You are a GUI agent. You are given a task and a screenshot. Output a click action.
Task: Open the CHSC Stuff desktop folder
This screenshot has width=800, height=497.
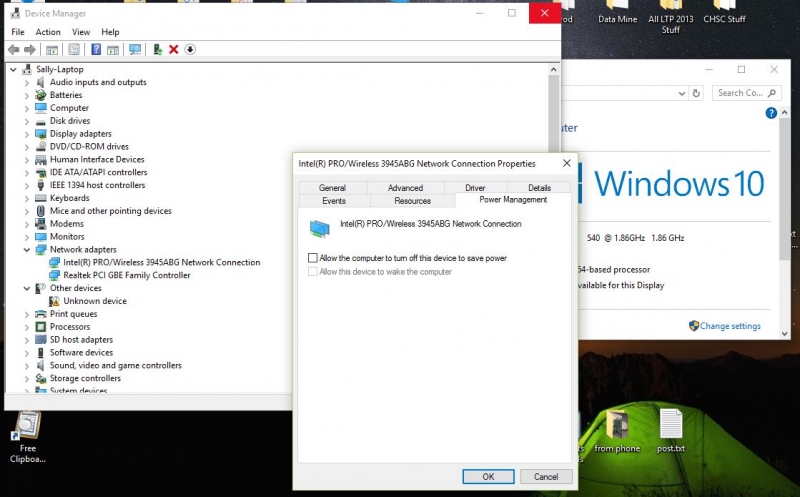(724, 12)
